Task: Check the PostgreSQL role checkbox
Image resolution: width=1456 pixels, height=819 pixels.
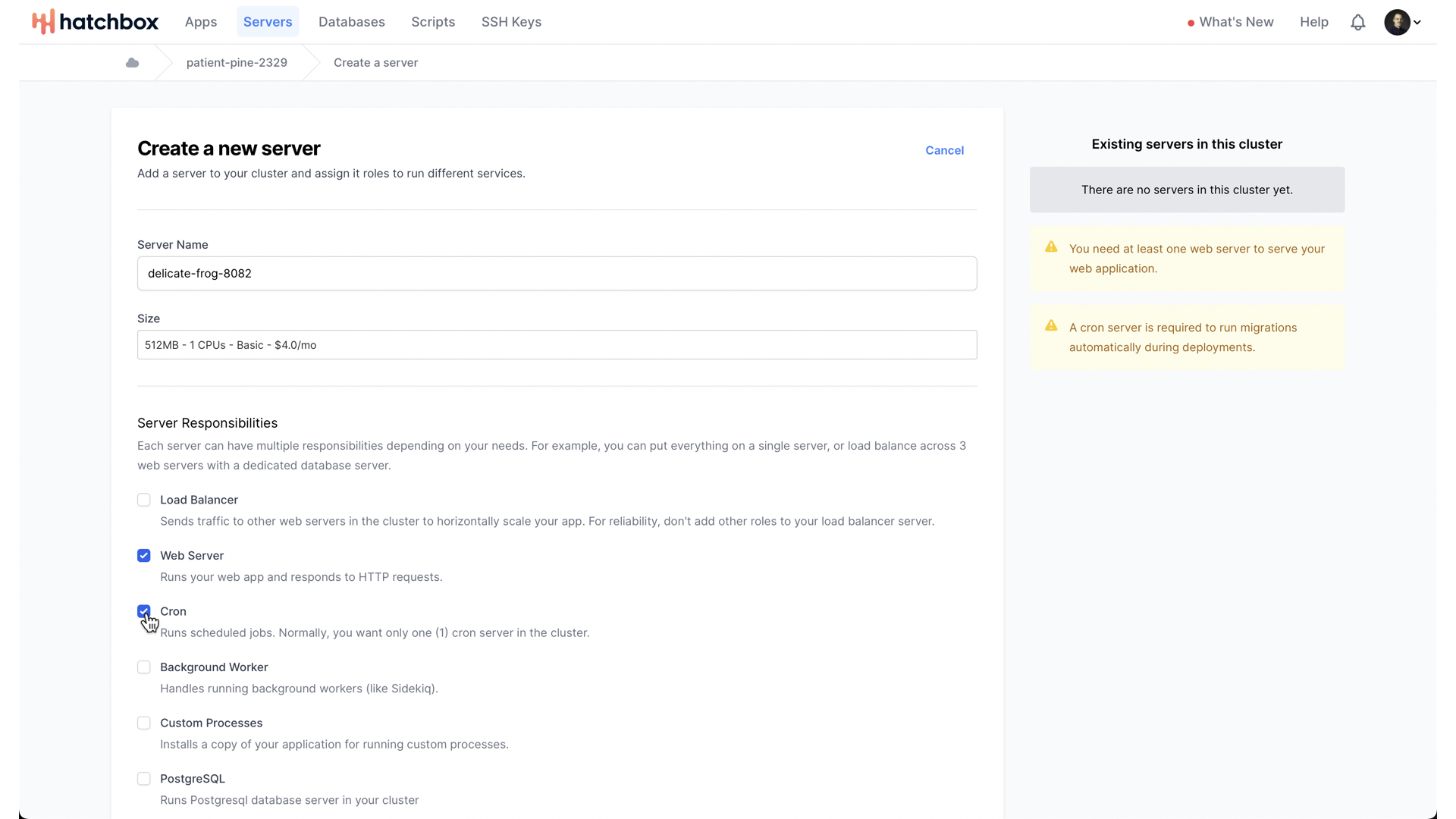Action: (144, 779)
